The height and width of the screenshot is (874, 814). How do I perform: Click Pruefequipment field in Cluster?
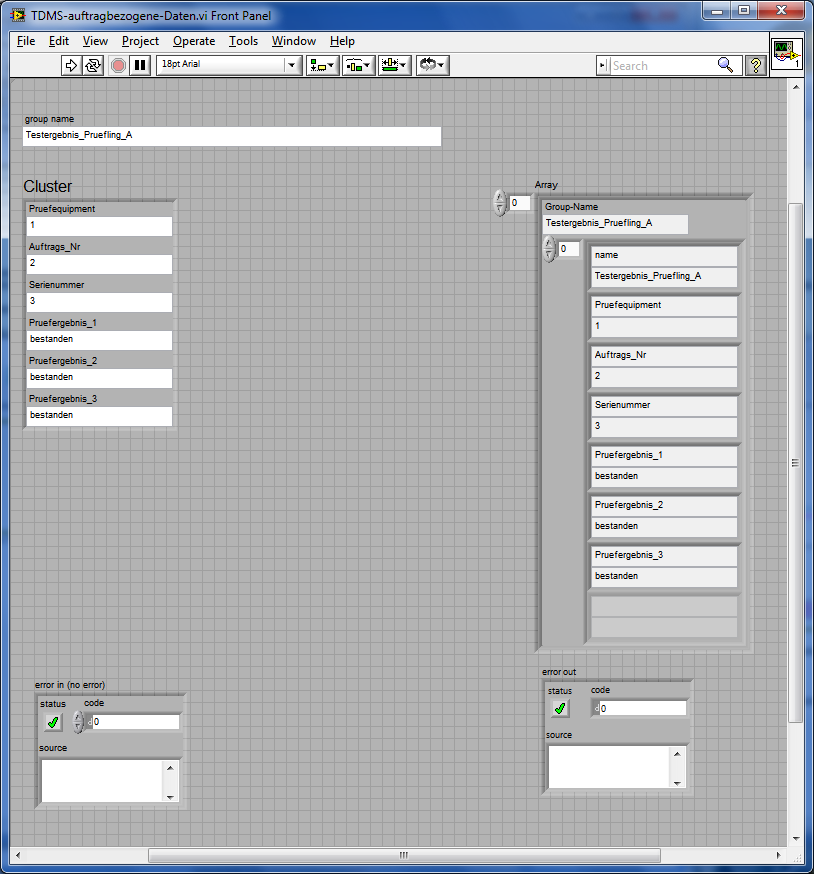(x=99, y=226)
